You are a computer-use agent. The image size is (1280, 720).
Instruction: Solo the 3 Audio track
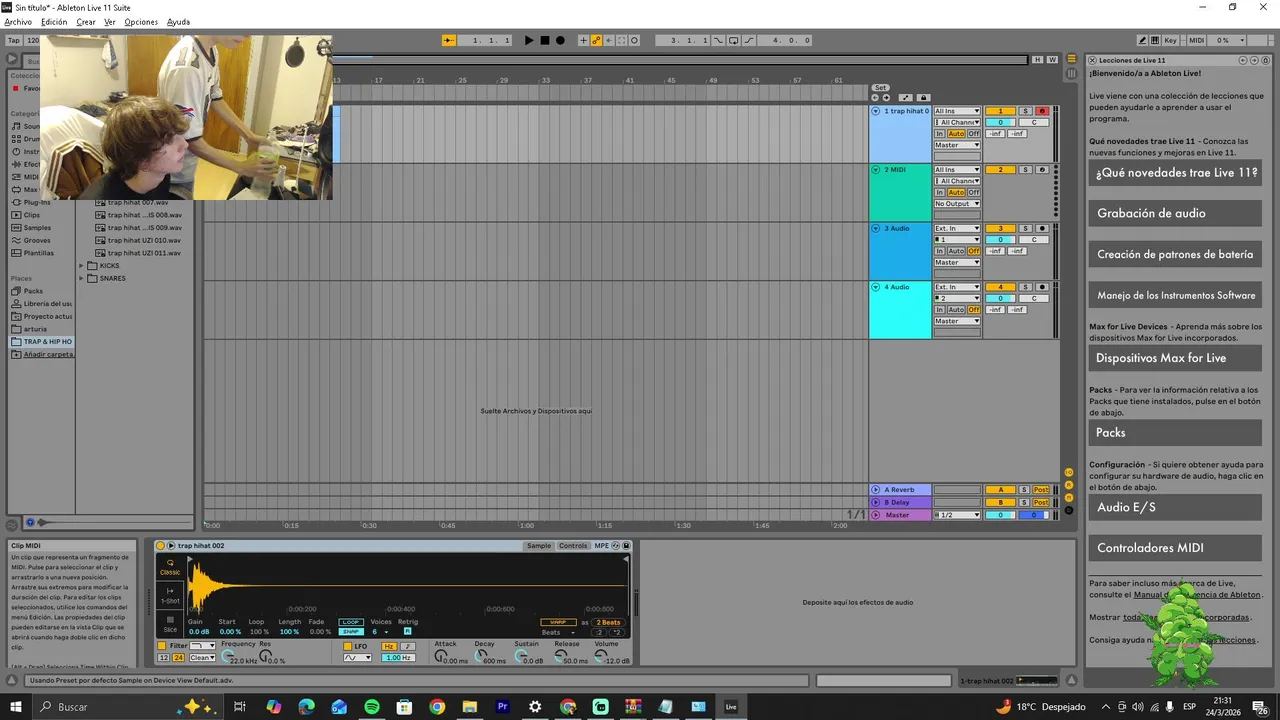(1025, 228)
